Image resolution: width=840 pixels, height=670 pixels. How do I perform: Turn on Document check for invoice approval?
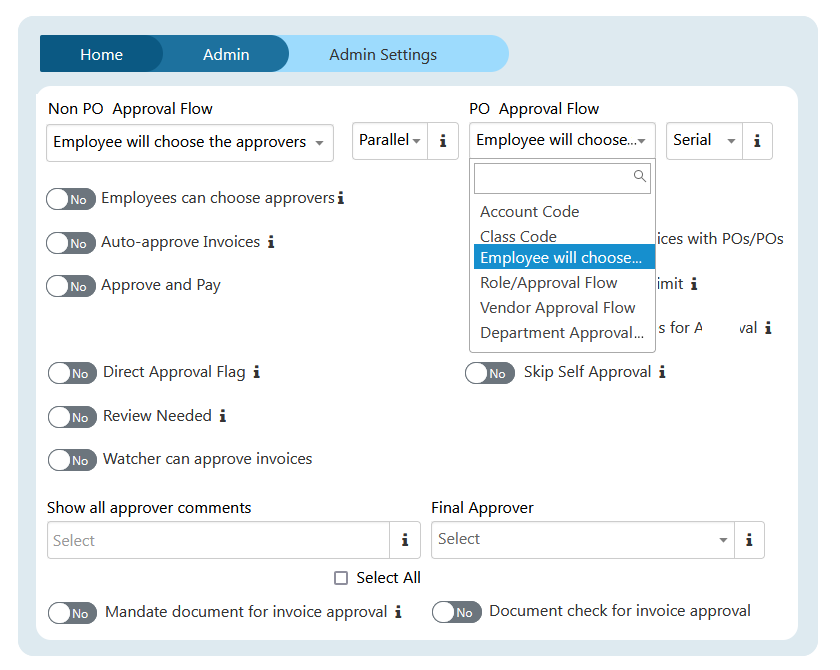(457, 612)
